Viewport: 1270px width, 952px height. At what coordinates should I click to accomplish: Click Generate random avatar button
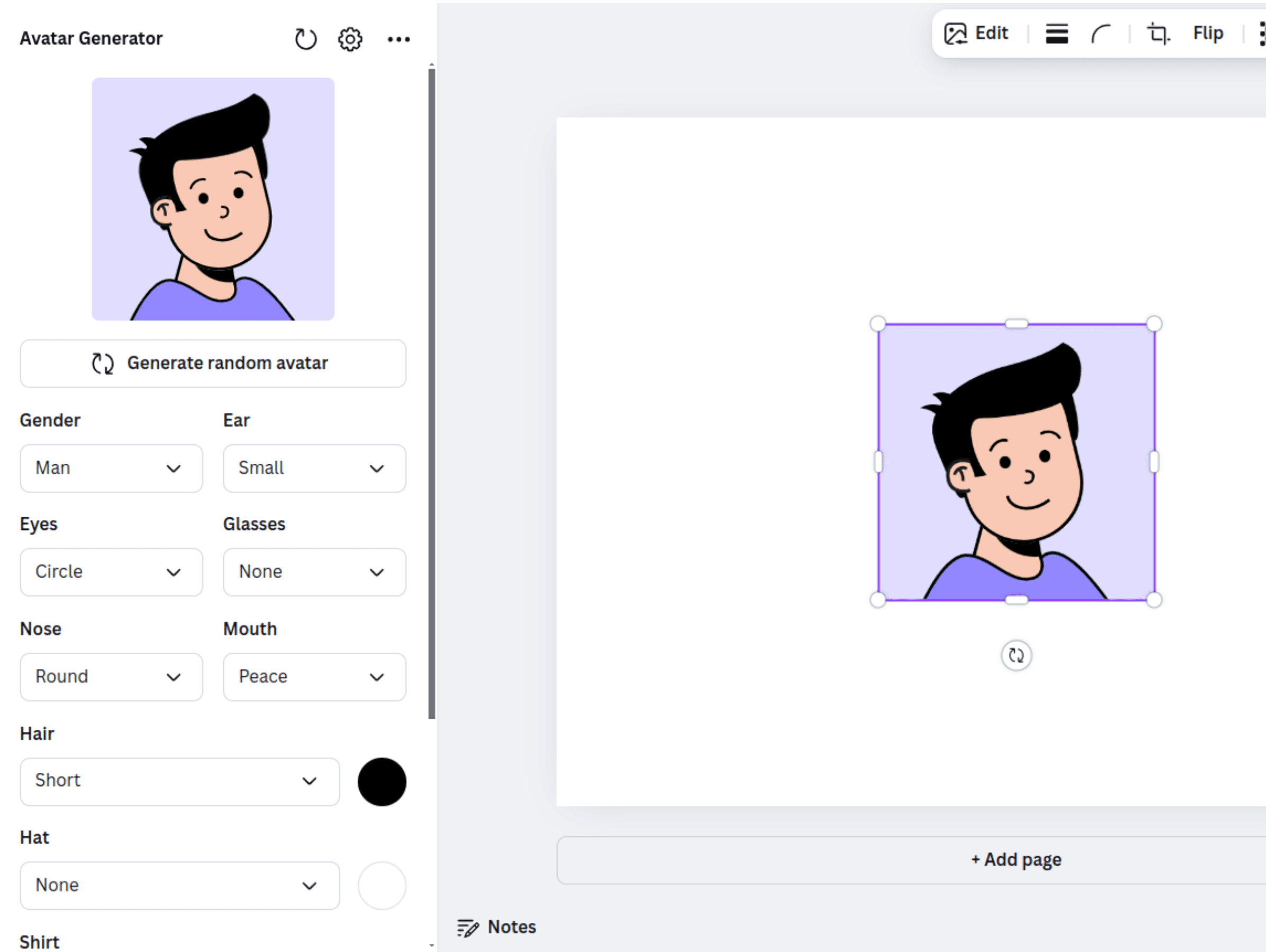click(213, 363)
